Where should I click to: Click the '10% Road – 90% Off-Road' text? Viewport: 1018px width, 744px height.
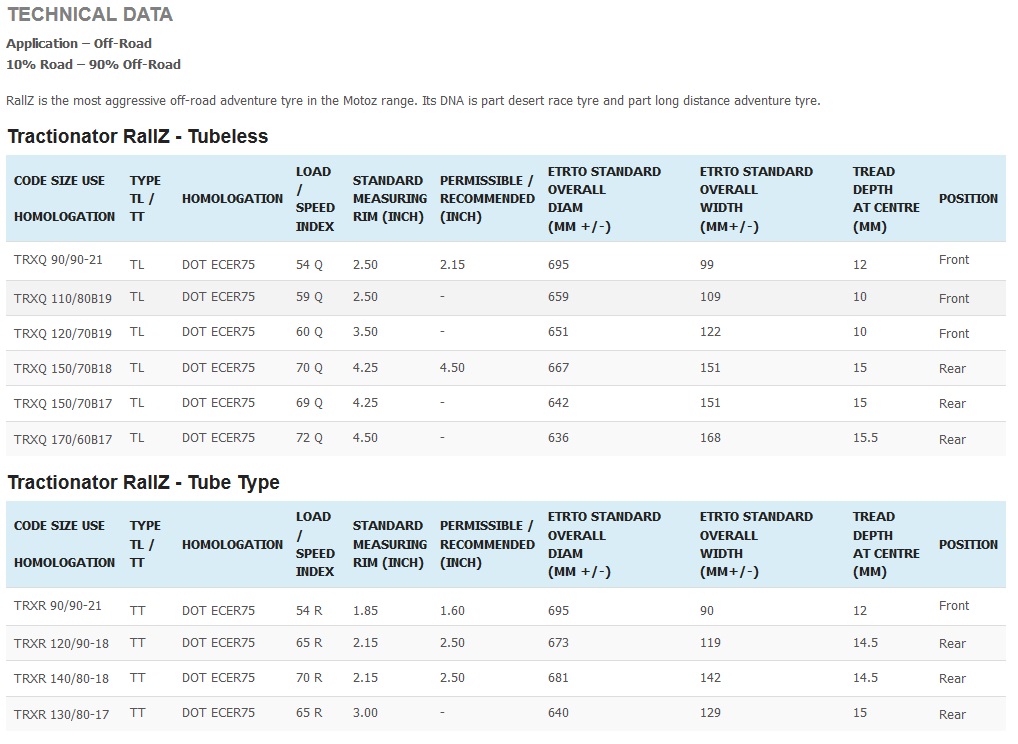coord(93,64)
